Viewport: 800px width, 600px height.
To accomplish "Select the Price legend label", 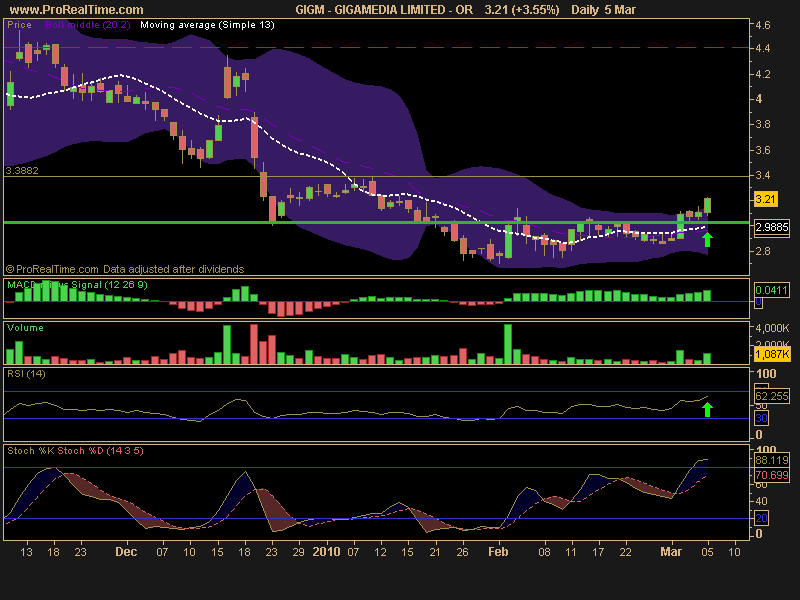I will [19, 24].
